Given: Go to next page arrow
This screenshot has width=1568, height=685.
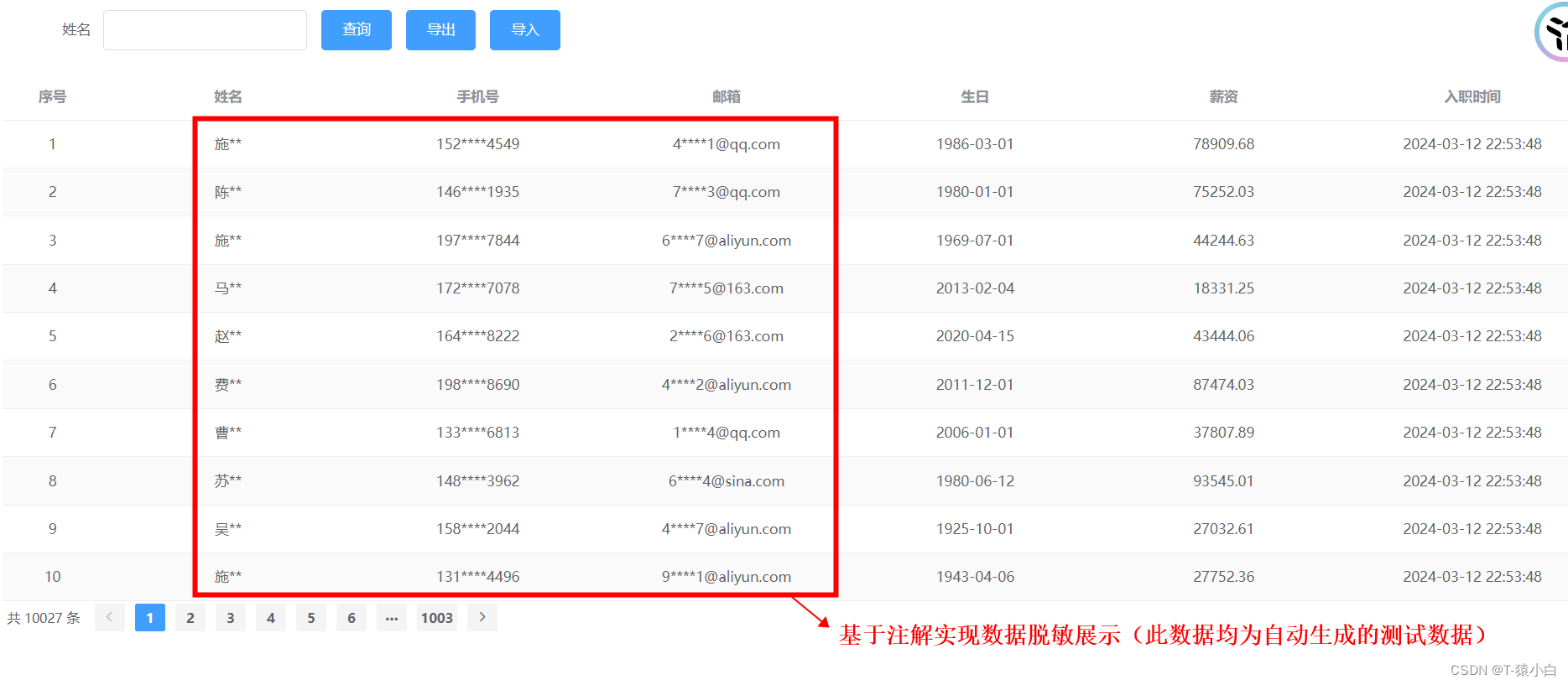Looking at the screenshot, I should tap(482, 617).
